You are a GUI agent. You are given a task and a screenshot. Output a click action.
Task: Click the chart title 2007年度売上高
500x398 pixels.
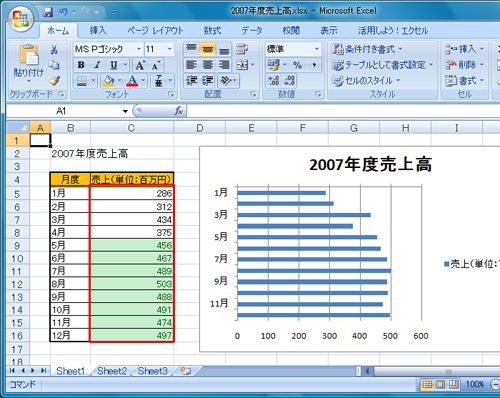[x=370, y=165]
